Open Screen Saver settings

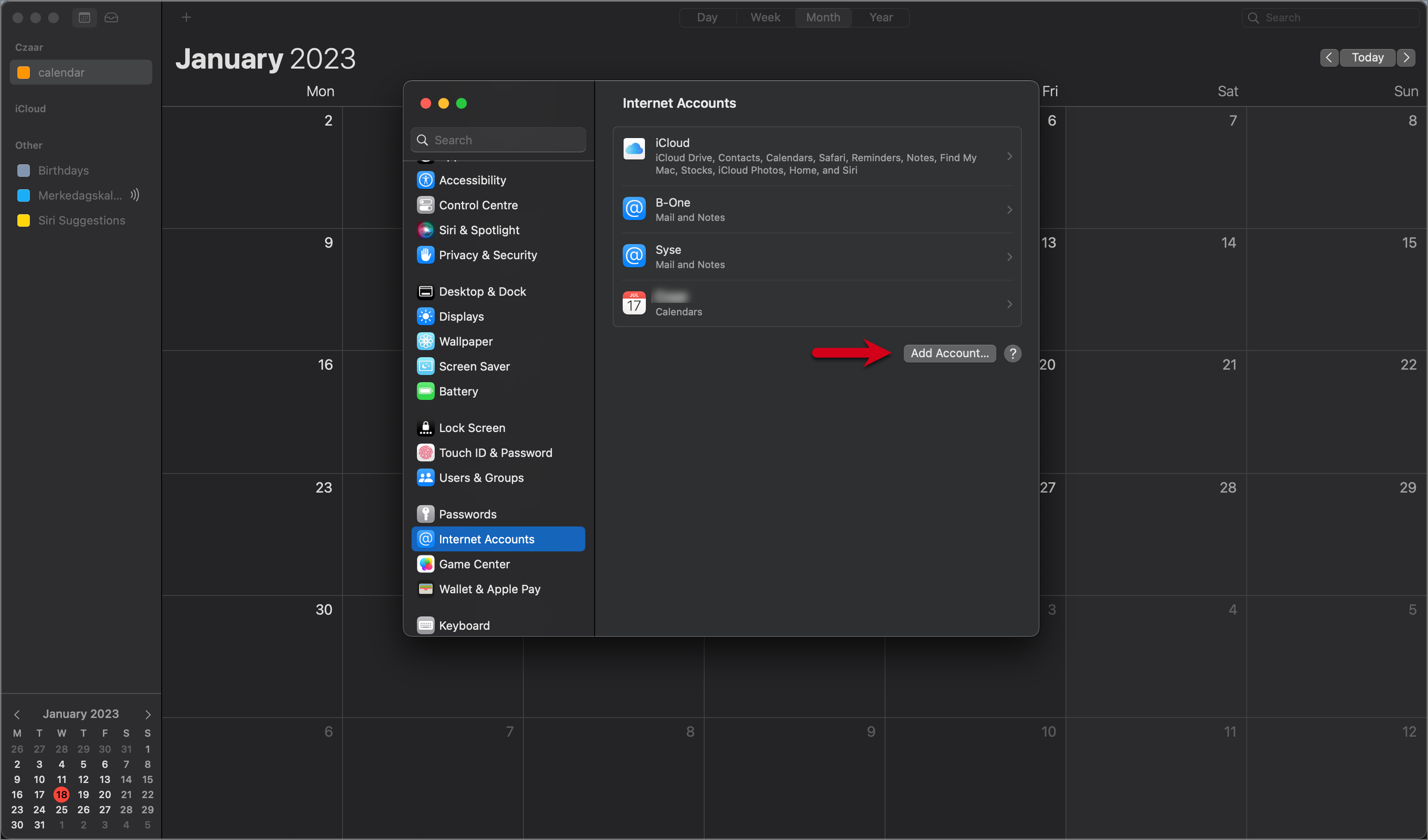pyautogui.click(x=498, y=366)
